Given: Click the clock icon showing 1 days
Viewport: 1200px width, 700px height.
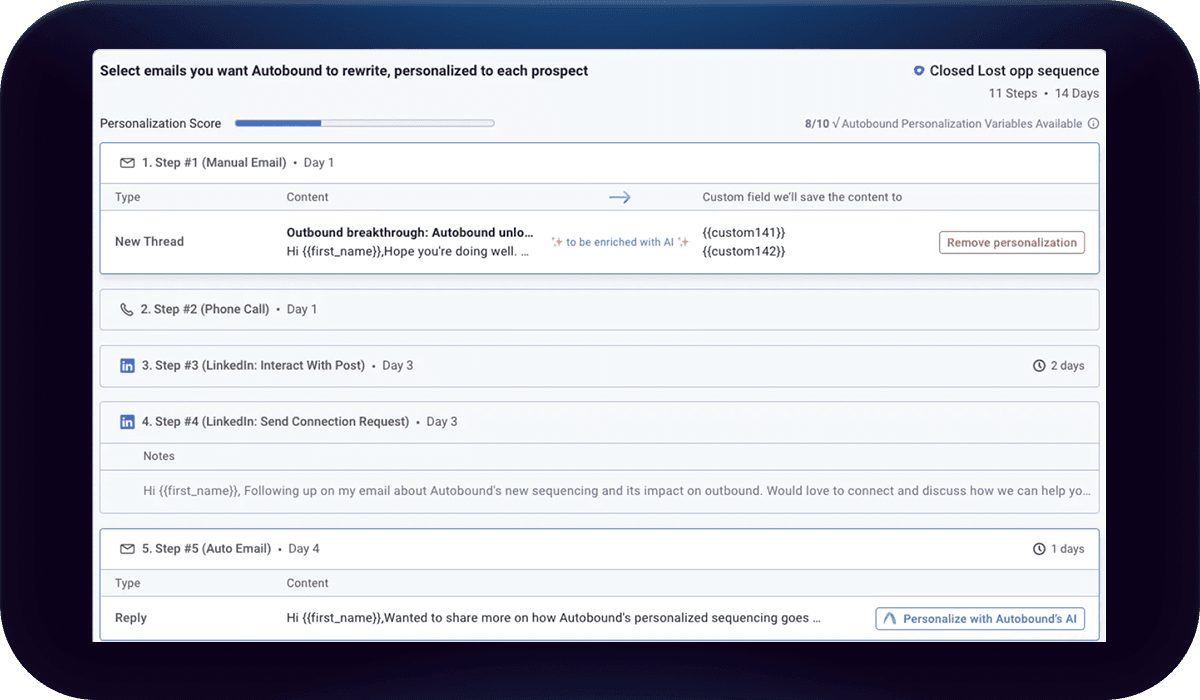Looking at the screenshot, I should [1039, 549].
